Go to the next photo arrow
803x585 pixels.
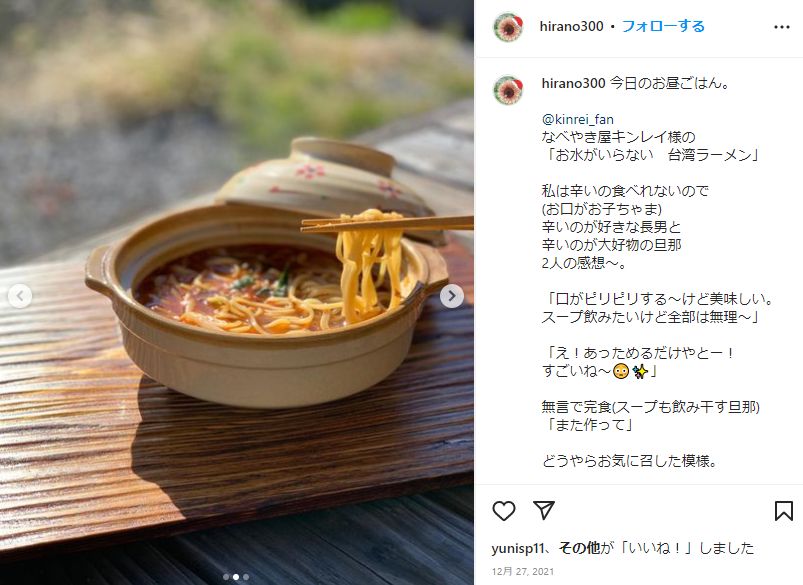click(x=452, y=296)
